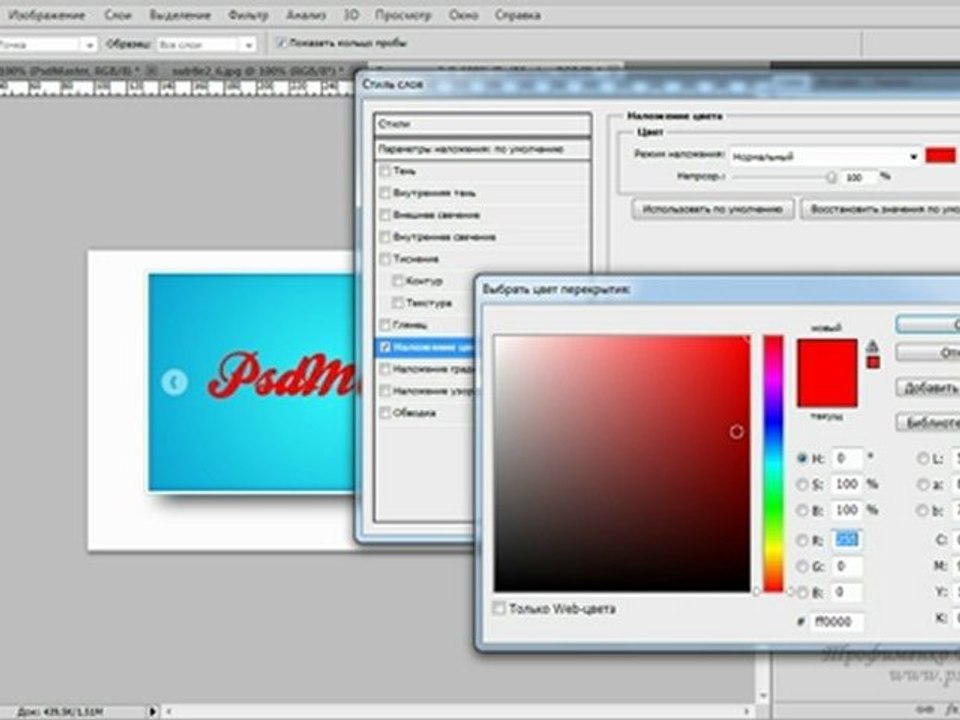The height and width of the screenshot is (720, 960).
Task: Open the Просмотр menu
Action: [x=403, y=15]
